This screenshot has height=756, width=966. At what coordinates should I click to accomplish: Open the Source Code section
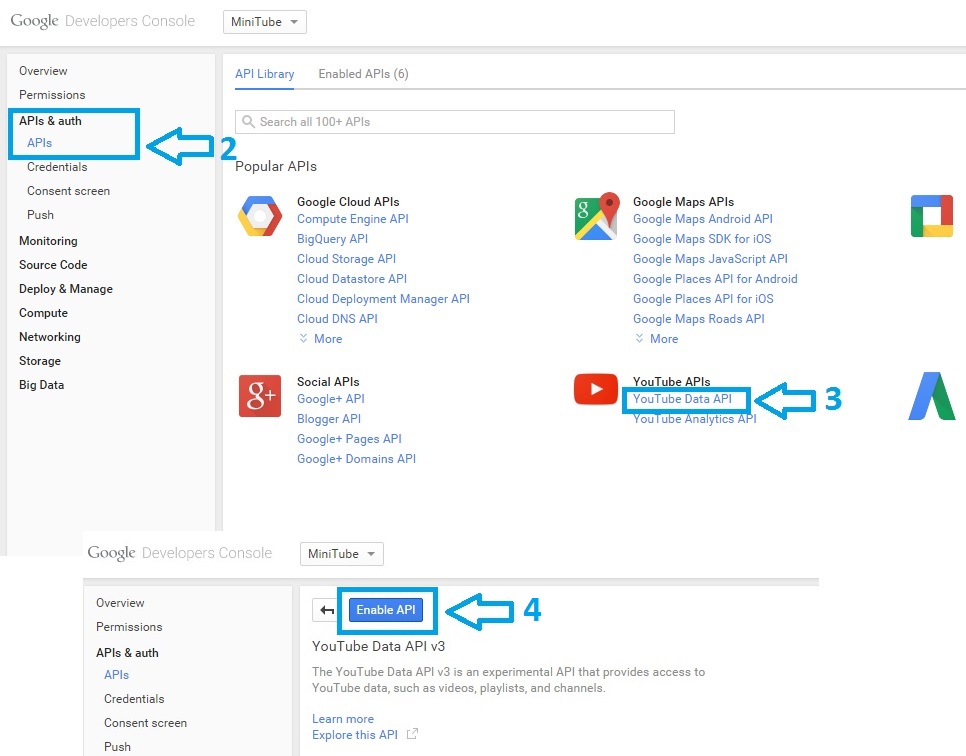click(x=53, y=265)
